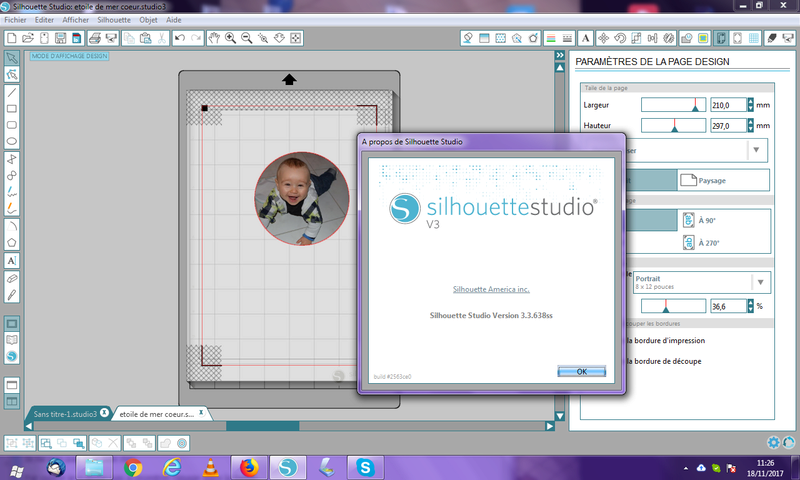Adjust the 36,6 percent stepper

750,306
